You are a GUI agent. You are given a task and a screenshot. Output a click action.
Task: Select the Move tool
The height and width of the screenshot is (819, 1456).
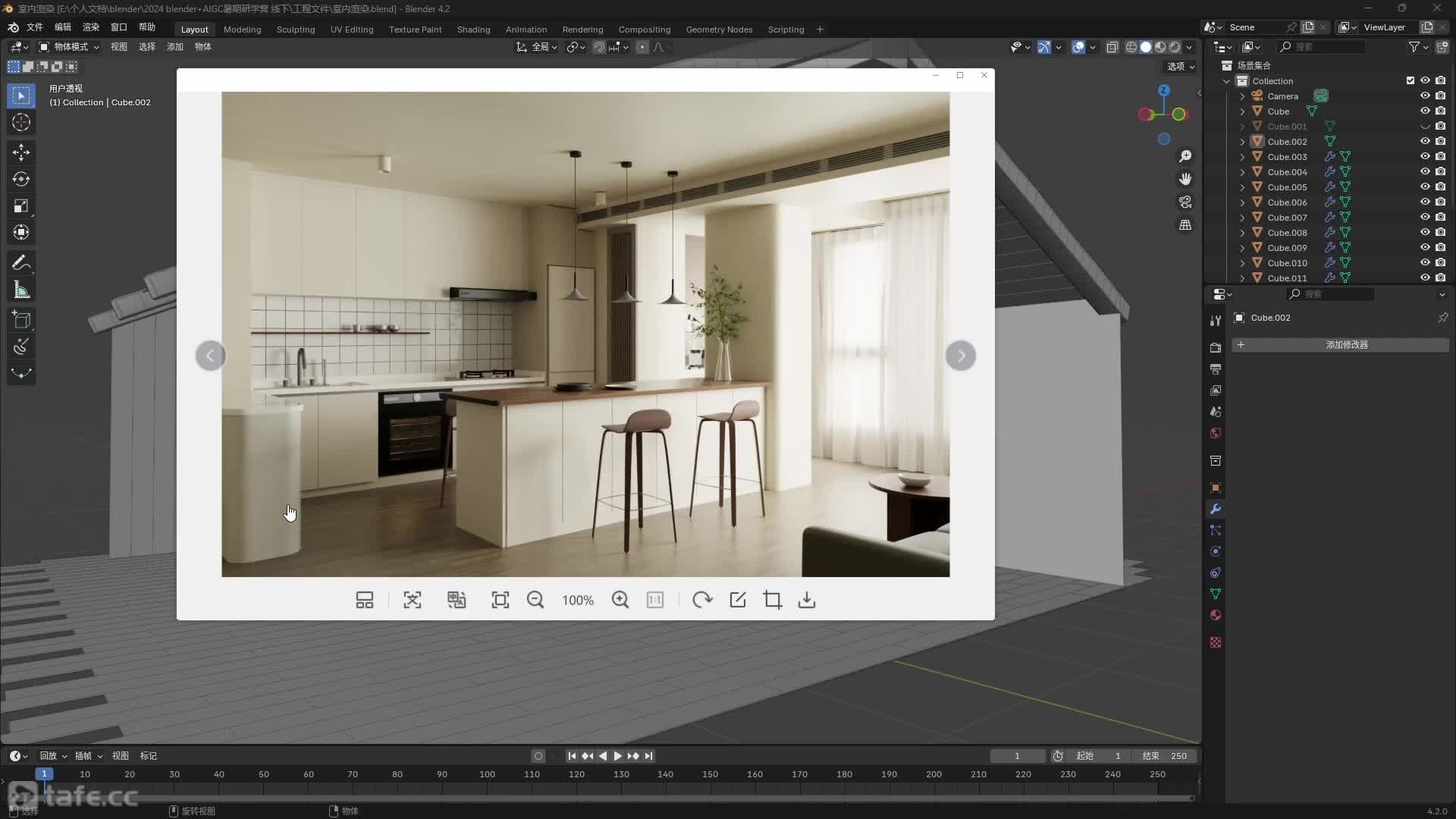pyautogui.click(x=21, y=152)
